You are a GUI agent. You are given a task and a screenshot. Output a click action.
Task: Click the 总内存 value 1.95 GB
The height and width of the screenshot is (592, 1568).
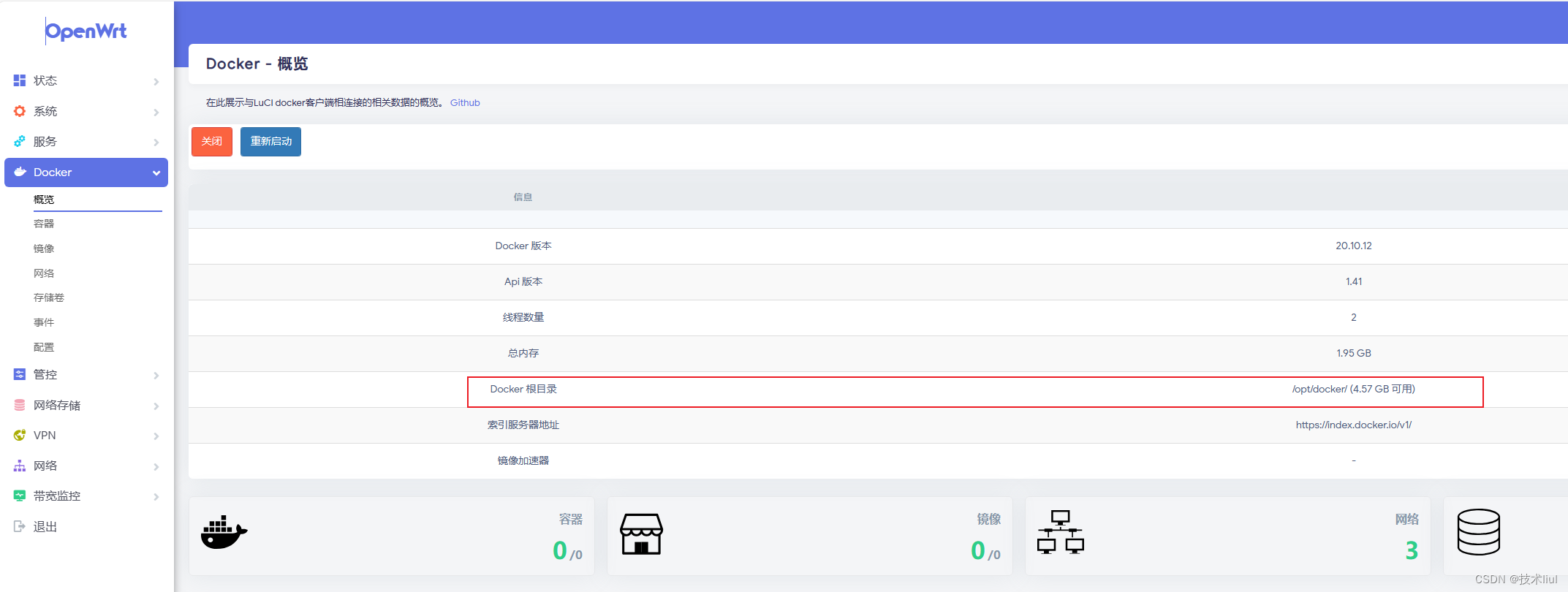1354,353
